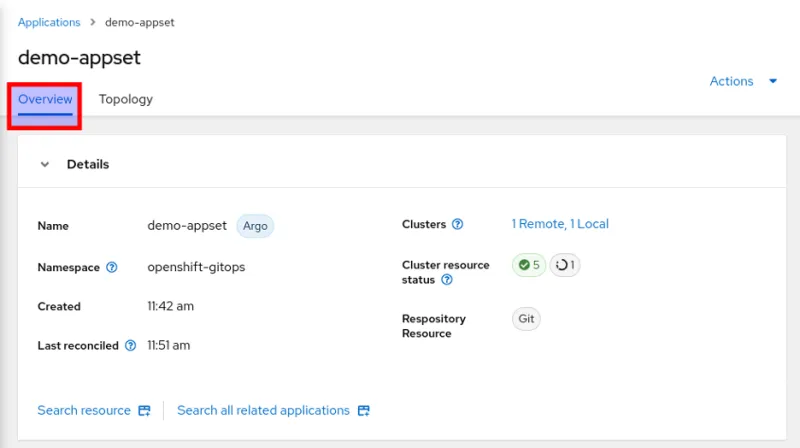Go to Applications via the breadcrumb

[x=49, y=22]
